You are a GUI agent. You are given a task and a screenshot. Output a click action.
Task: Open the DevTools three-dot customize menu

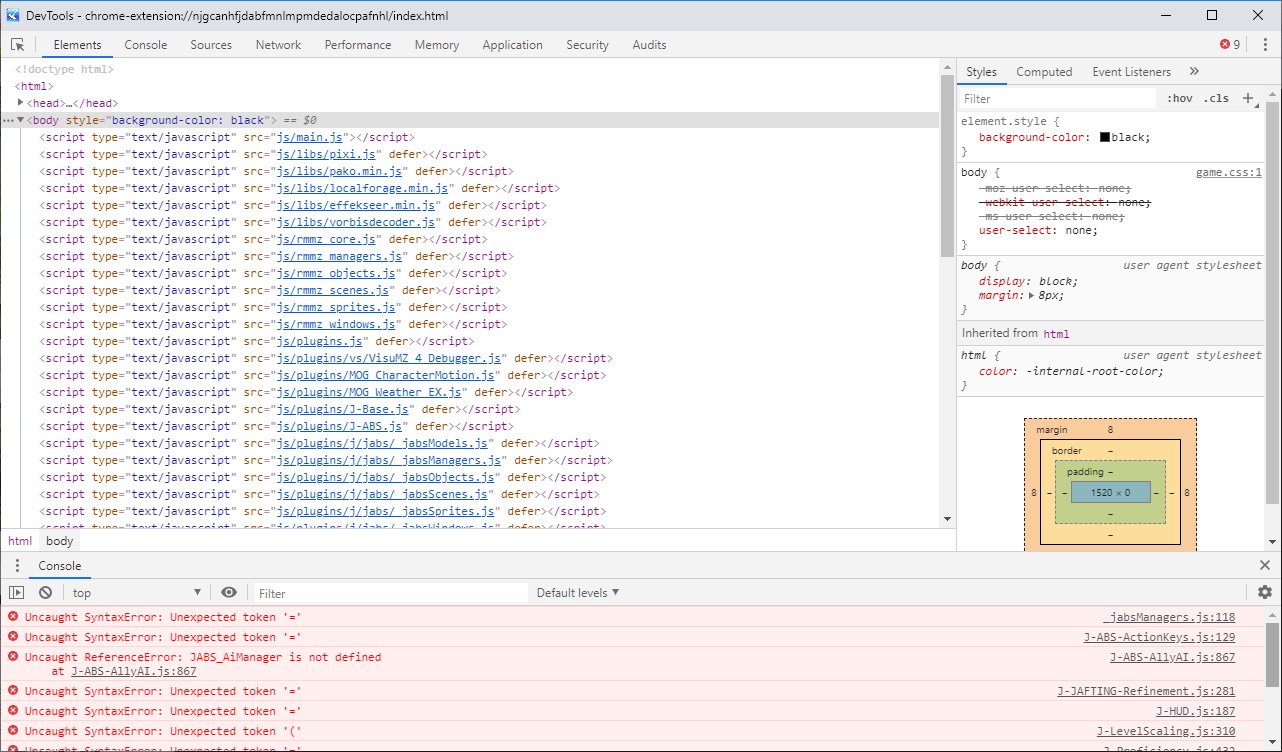coord(1265,45)
